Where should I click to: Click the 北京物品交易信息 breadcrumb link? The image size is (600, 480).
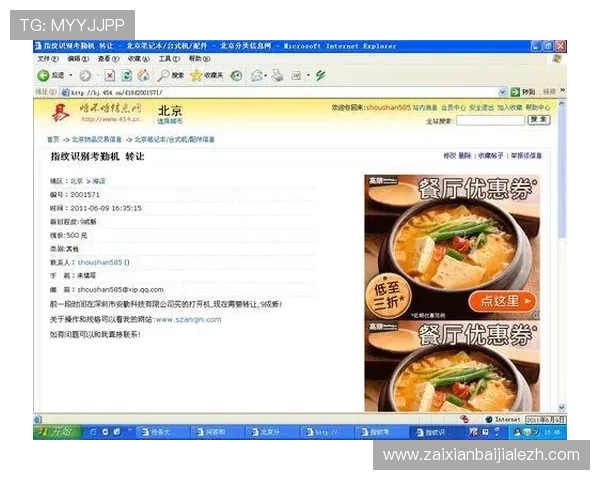point(96,139)
